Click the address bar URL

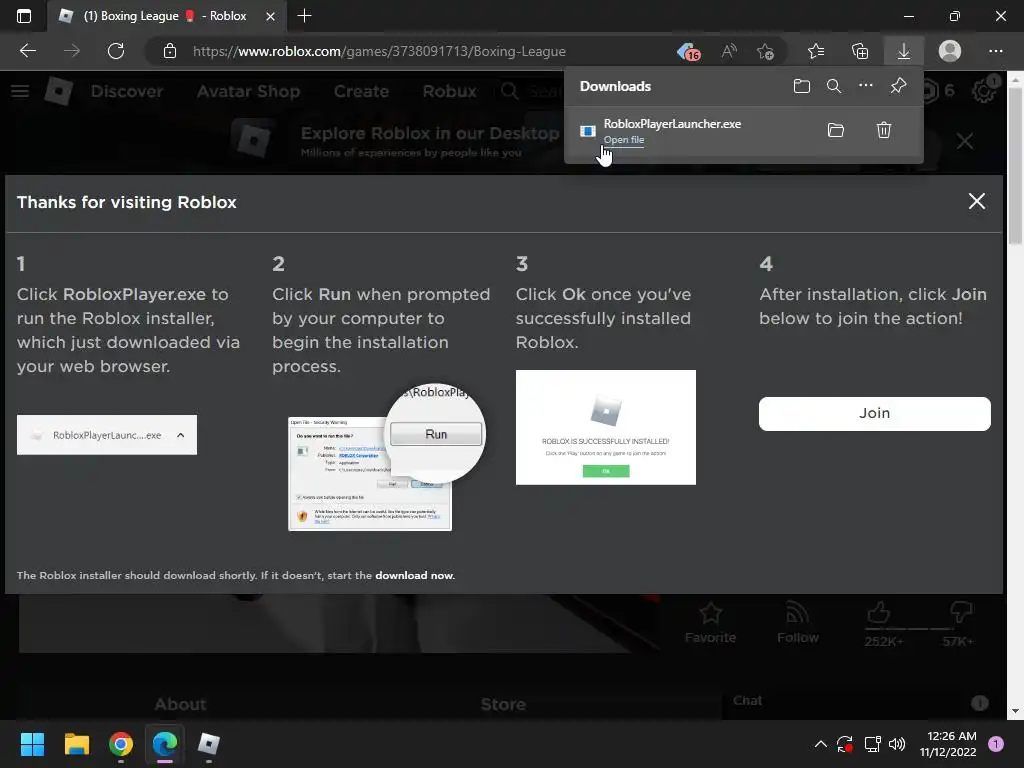tap(379, 51)
